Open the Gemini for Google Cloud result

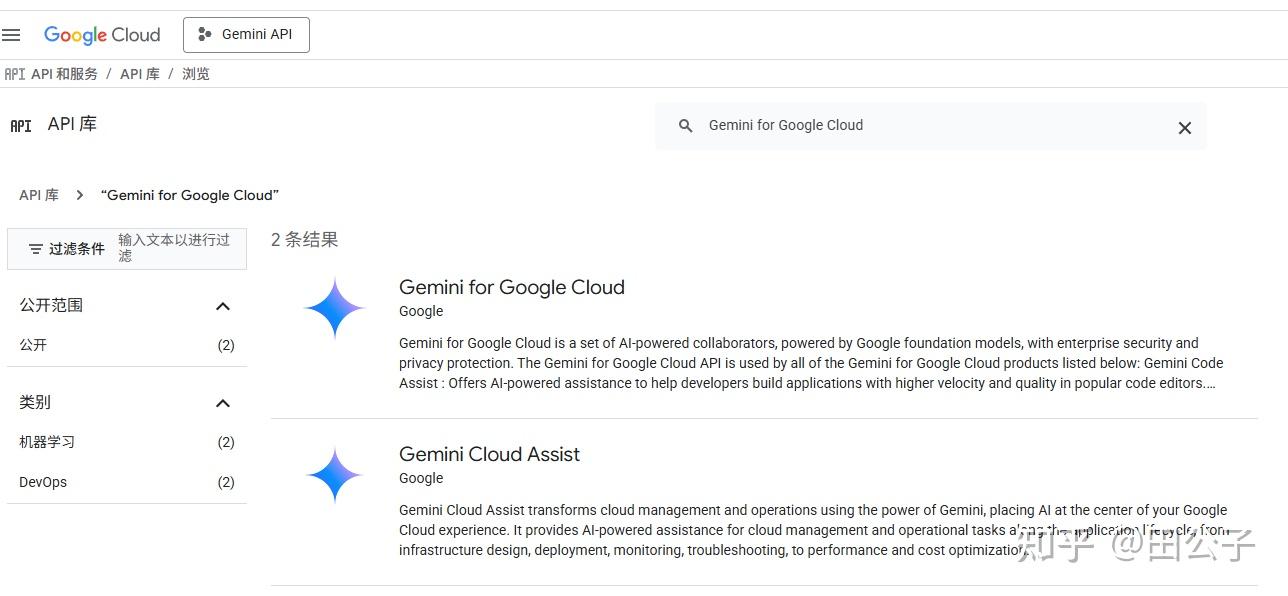512,287
